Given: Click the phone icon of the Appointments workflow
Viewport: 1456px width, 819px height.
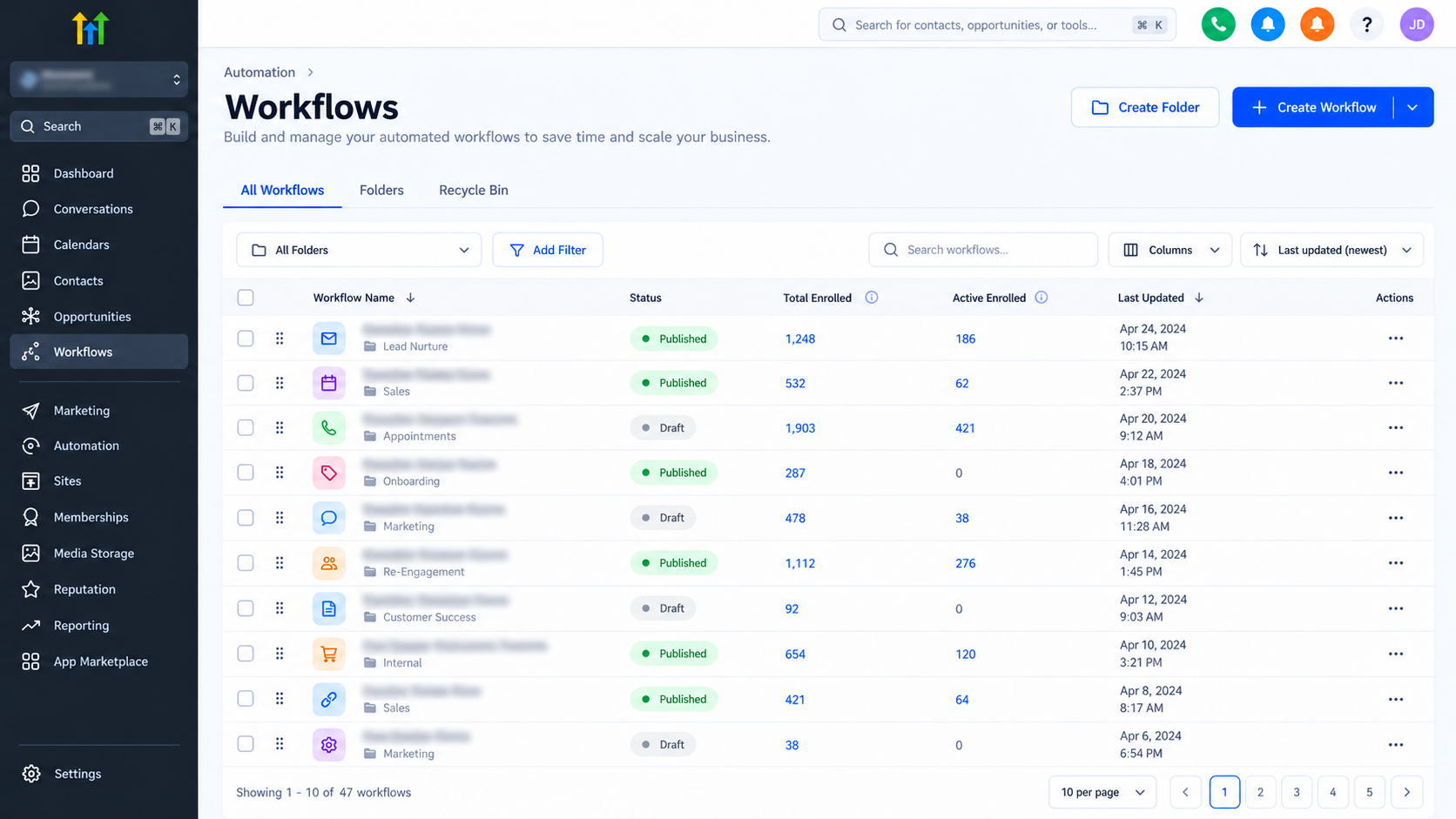Looking at the screenshot, I should 329,427.
